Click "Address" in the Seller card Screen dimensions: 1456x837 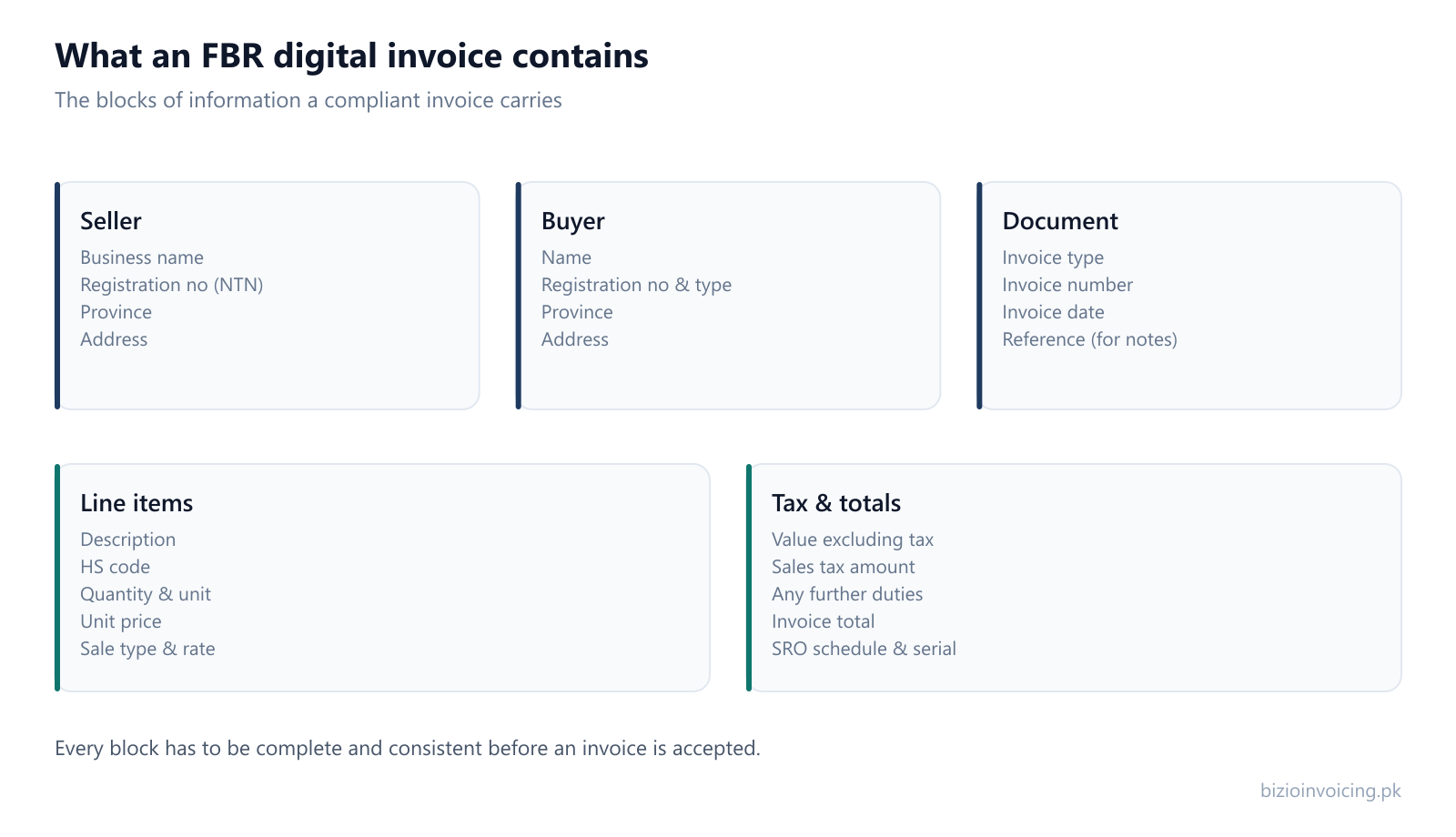coord(114,339)
